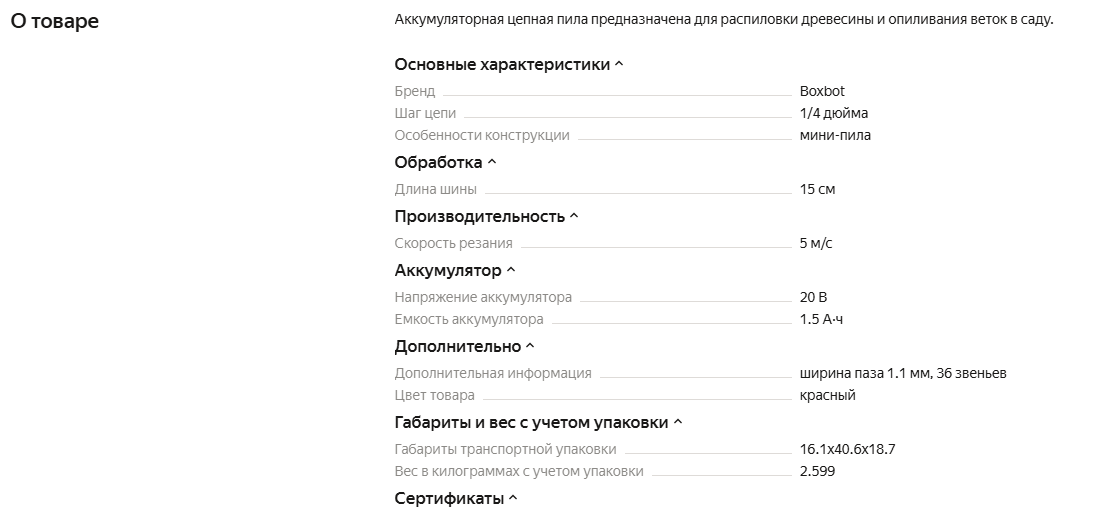Toggle the Производительность section chevron

click(x=574, y=216)
